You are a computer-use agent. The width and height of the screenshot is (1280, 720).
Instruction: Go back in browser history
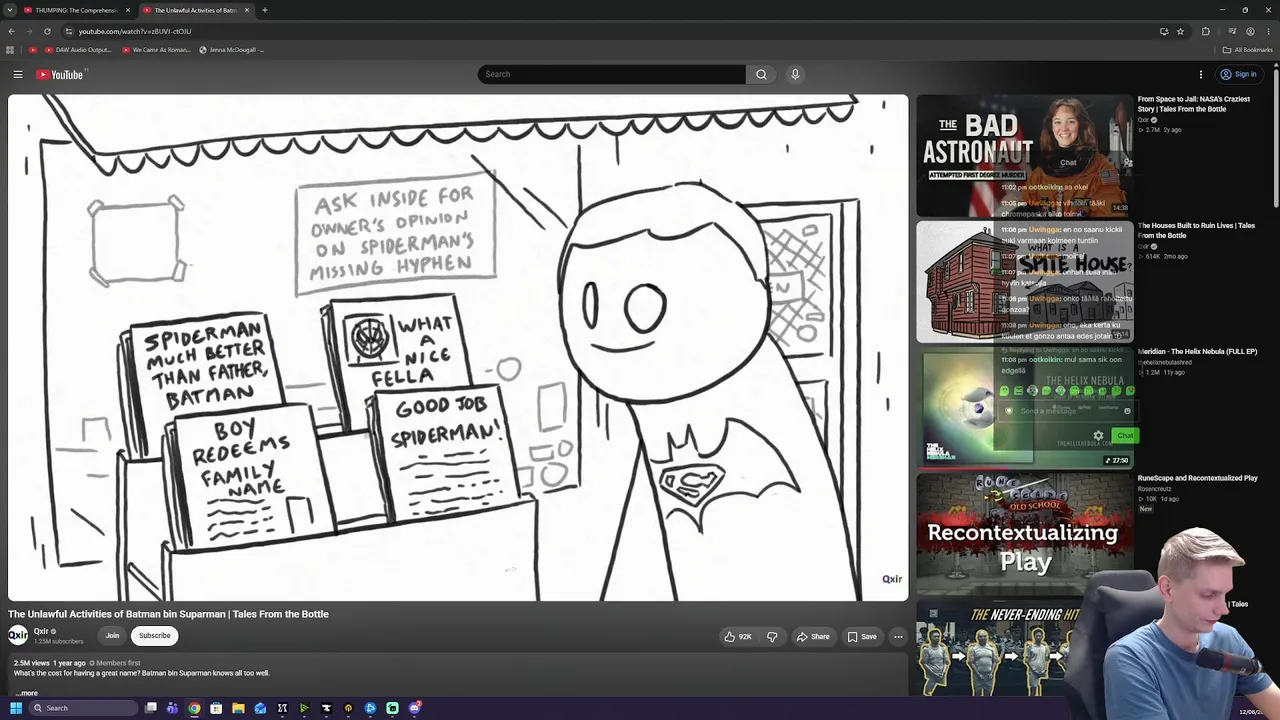point(11,31)
